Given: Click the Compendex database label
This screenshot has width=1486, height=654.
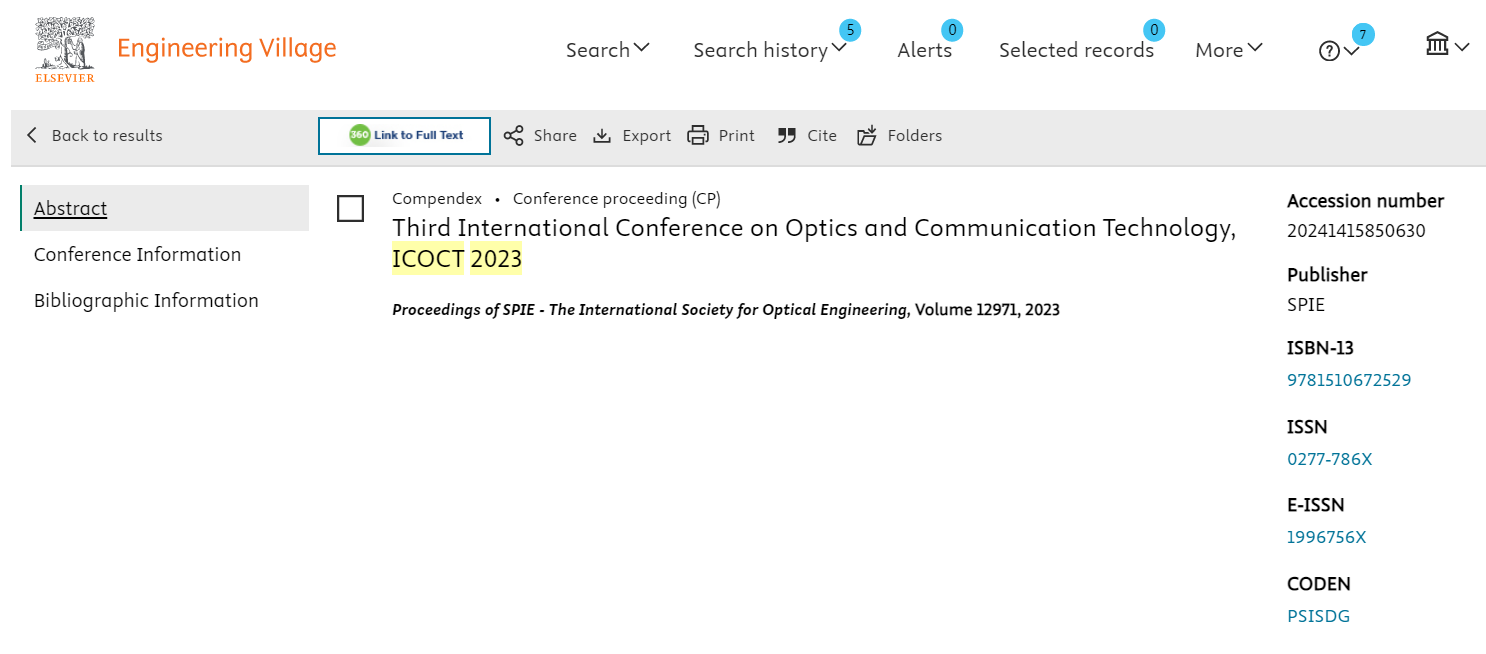Looking at the screenshot, I should click(x=437, y=198).
